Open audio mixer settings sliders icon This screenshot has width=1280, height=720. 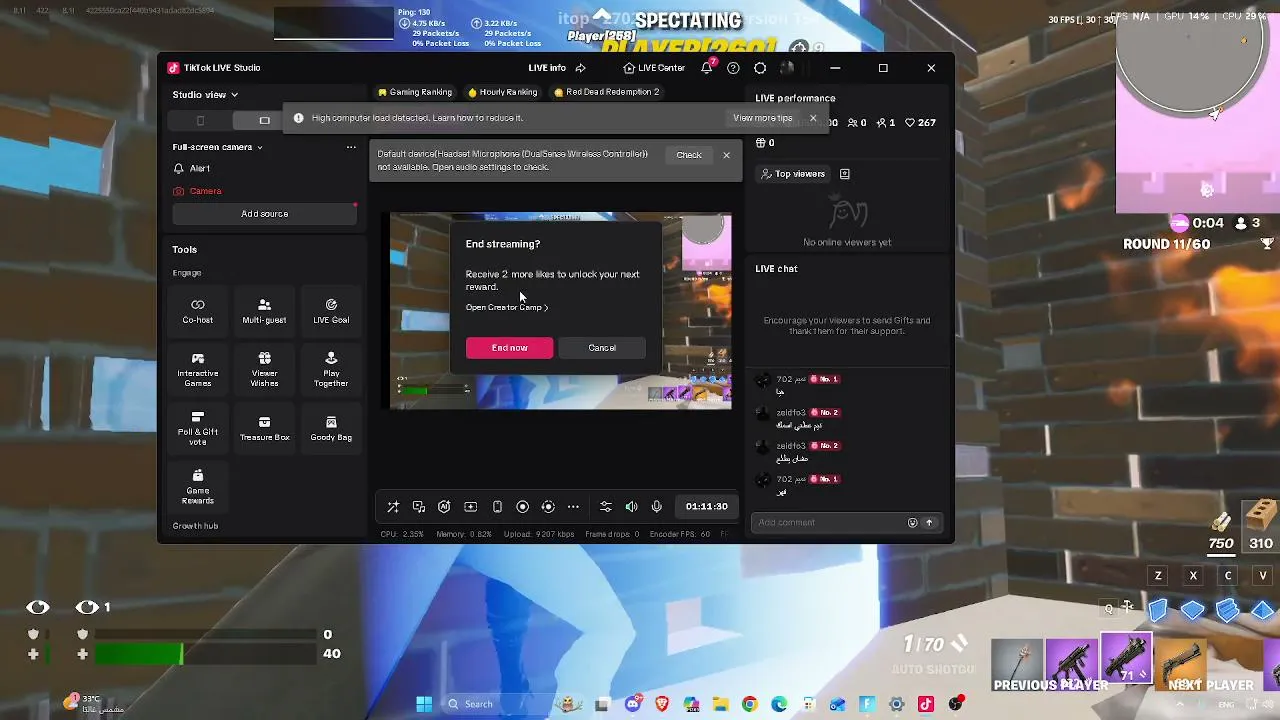(605, 507)
